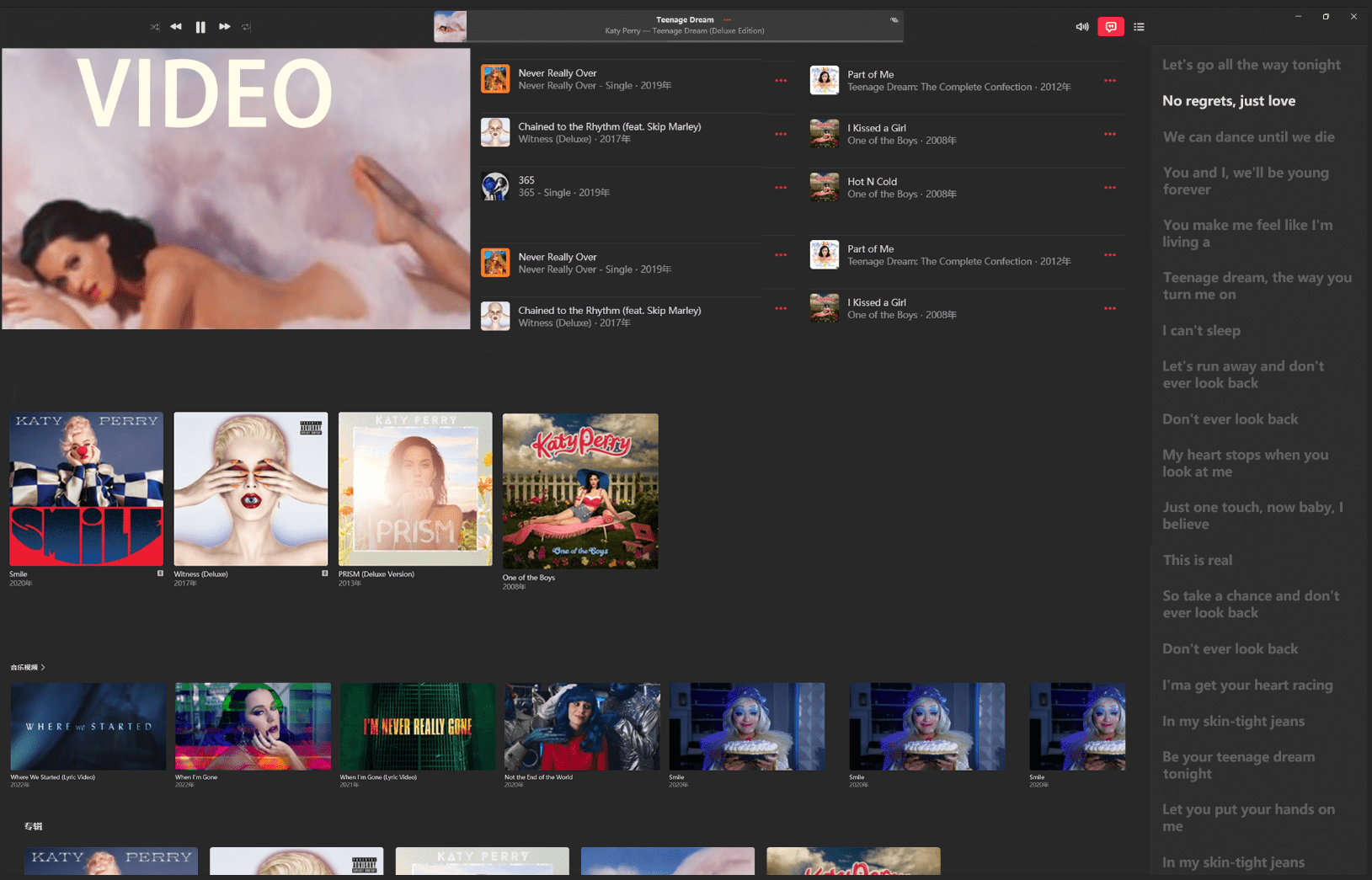Seek in the now-playing progress bar
The width and height of the screenshot is (1372, 880).
tap(685, 40)
